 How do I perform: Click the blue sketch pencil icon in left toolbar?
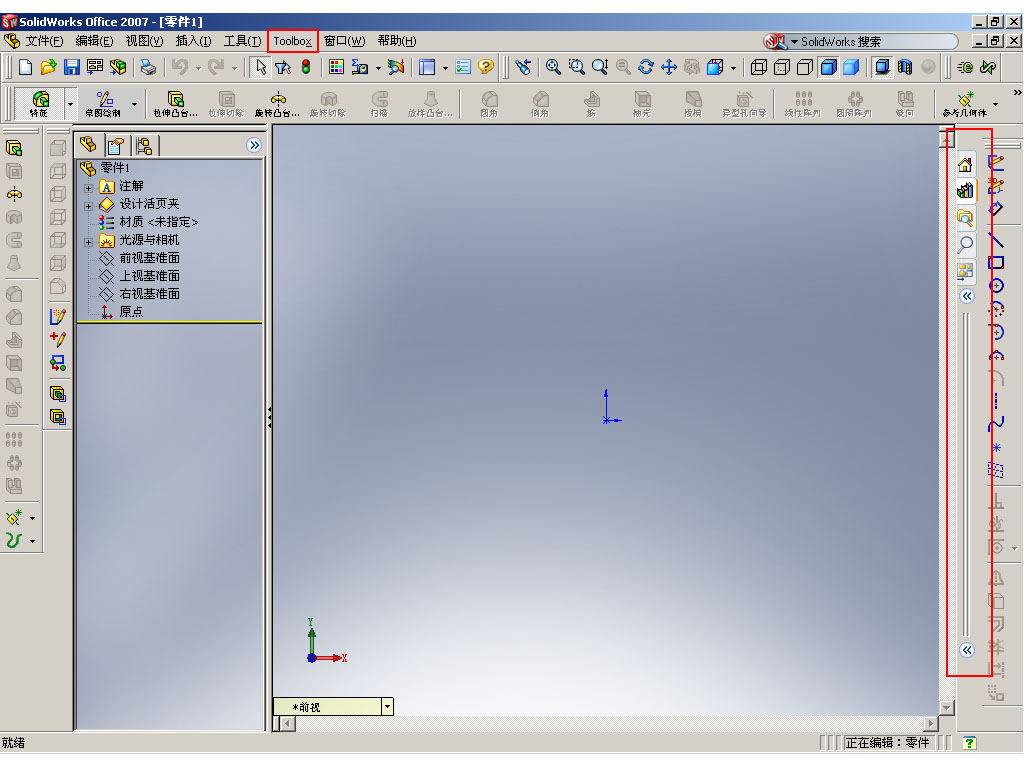(x=57, y=317)
